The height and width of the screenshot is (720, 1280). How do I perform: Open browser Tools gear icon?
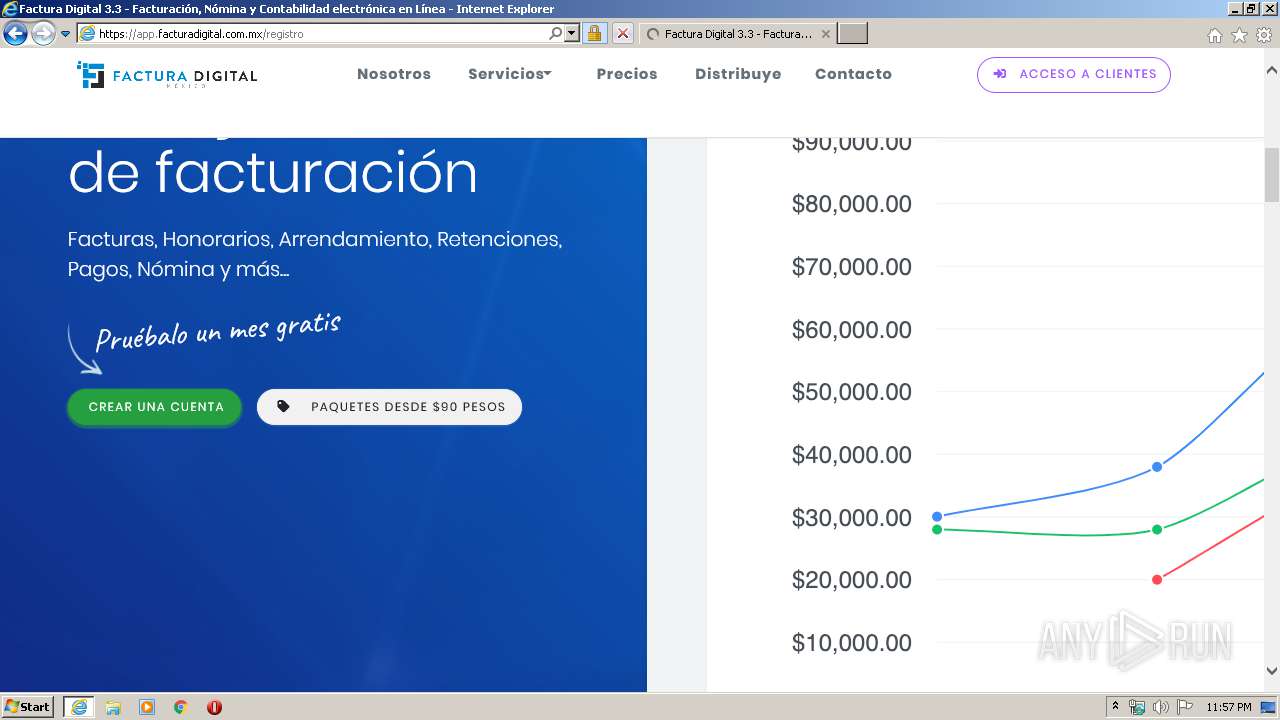pos(1264,35)
